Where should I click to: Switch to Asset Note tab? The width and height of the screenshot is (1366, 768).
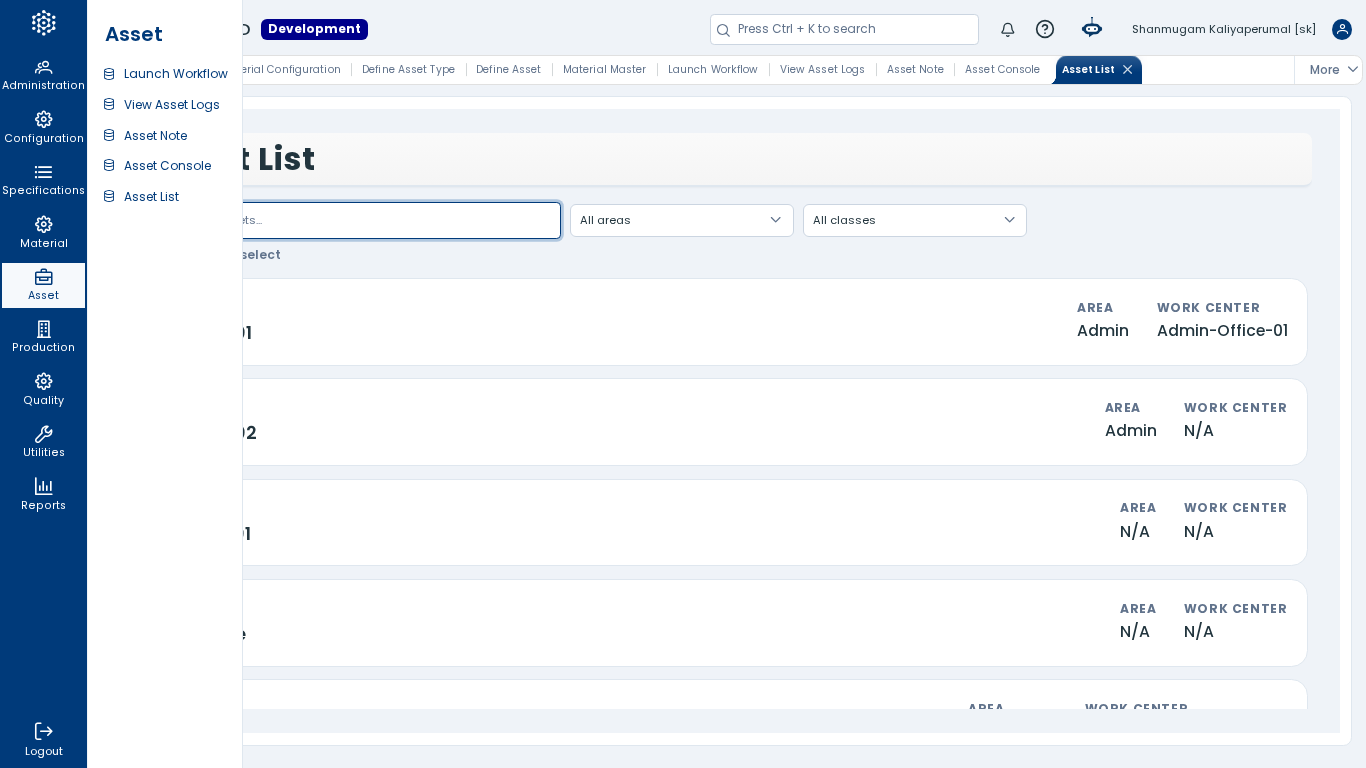point(915,70)
